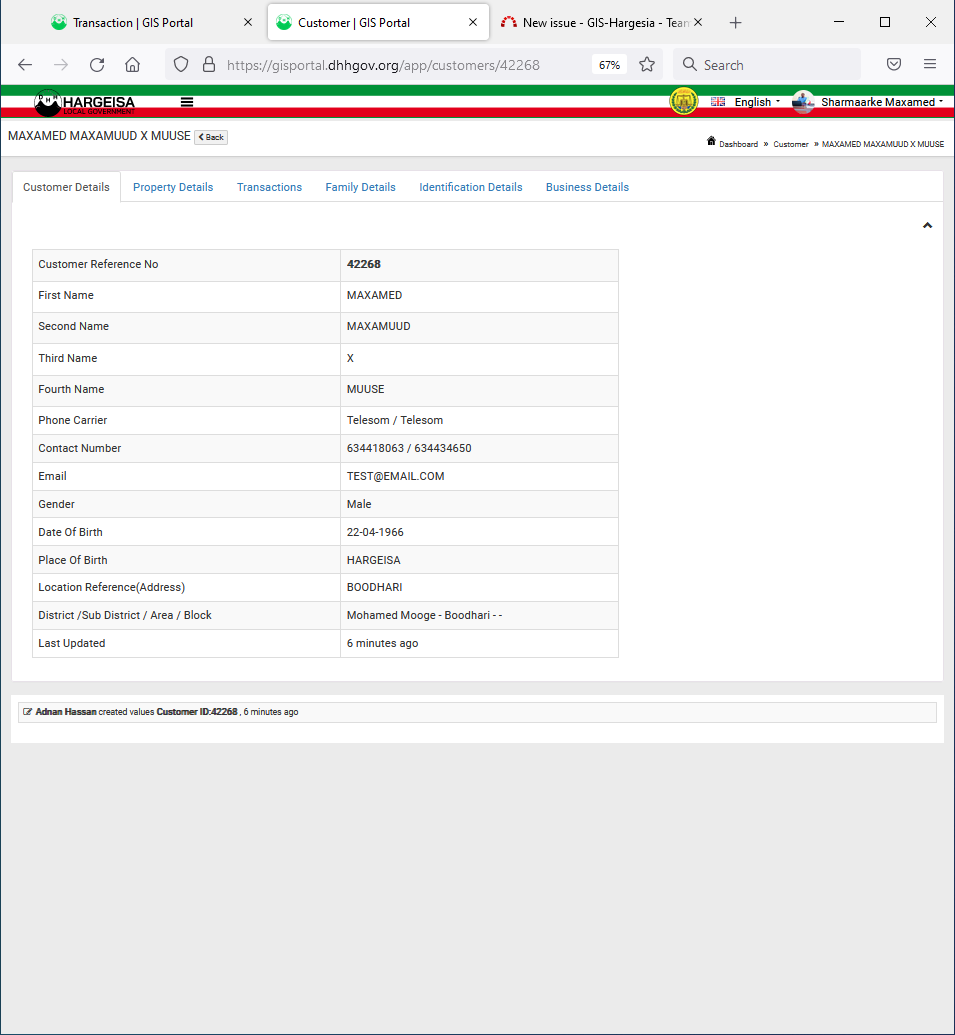955x1035 pixels.
Task: Open the Identification Details tab
Action: [471, 187]
